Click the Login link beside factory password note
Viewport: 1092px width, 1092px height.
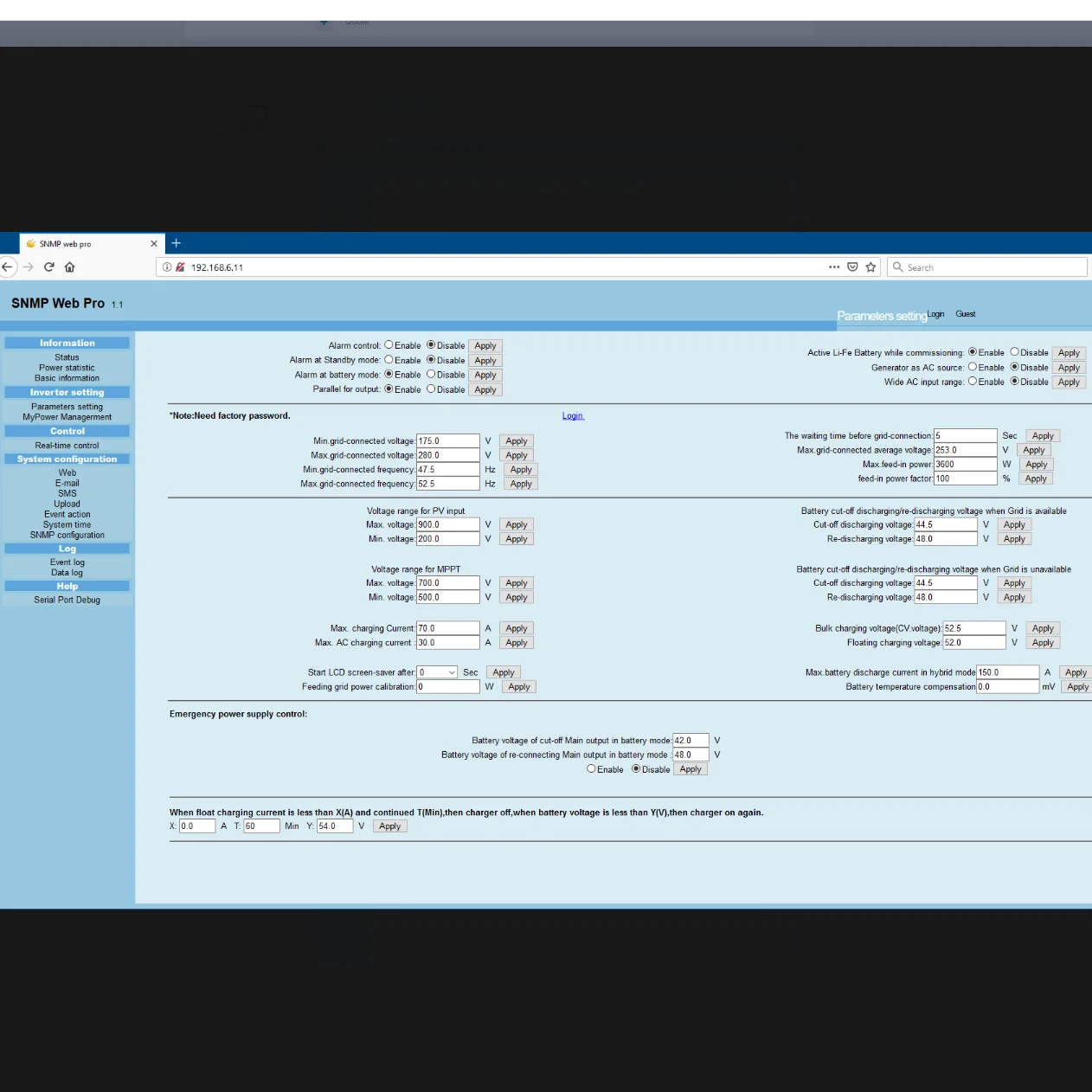point(573,416)
